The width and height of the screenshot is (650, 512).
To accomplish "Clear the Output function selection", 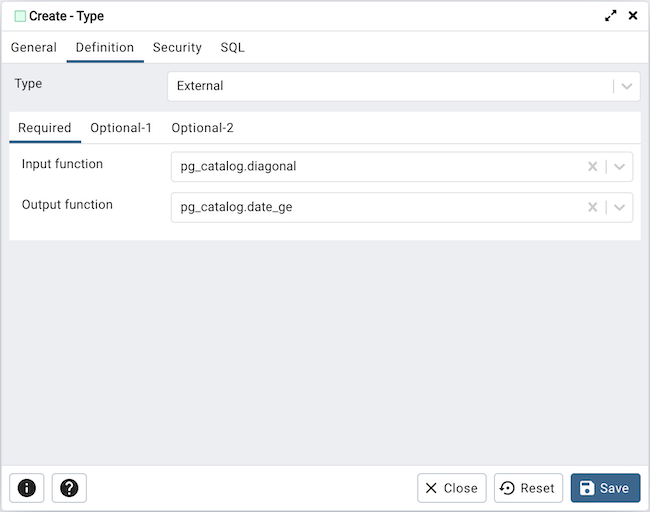I will tap(592, 207).
